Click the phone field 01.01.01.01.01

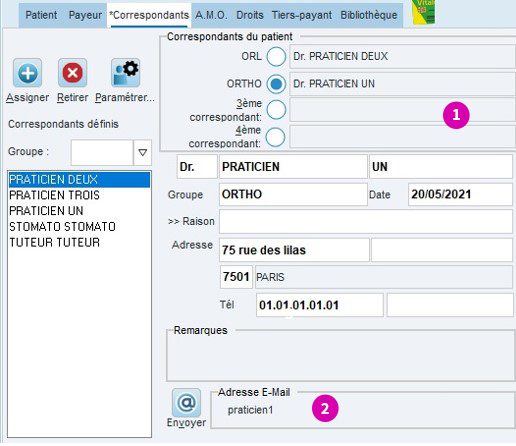click(x=320, y=305)
